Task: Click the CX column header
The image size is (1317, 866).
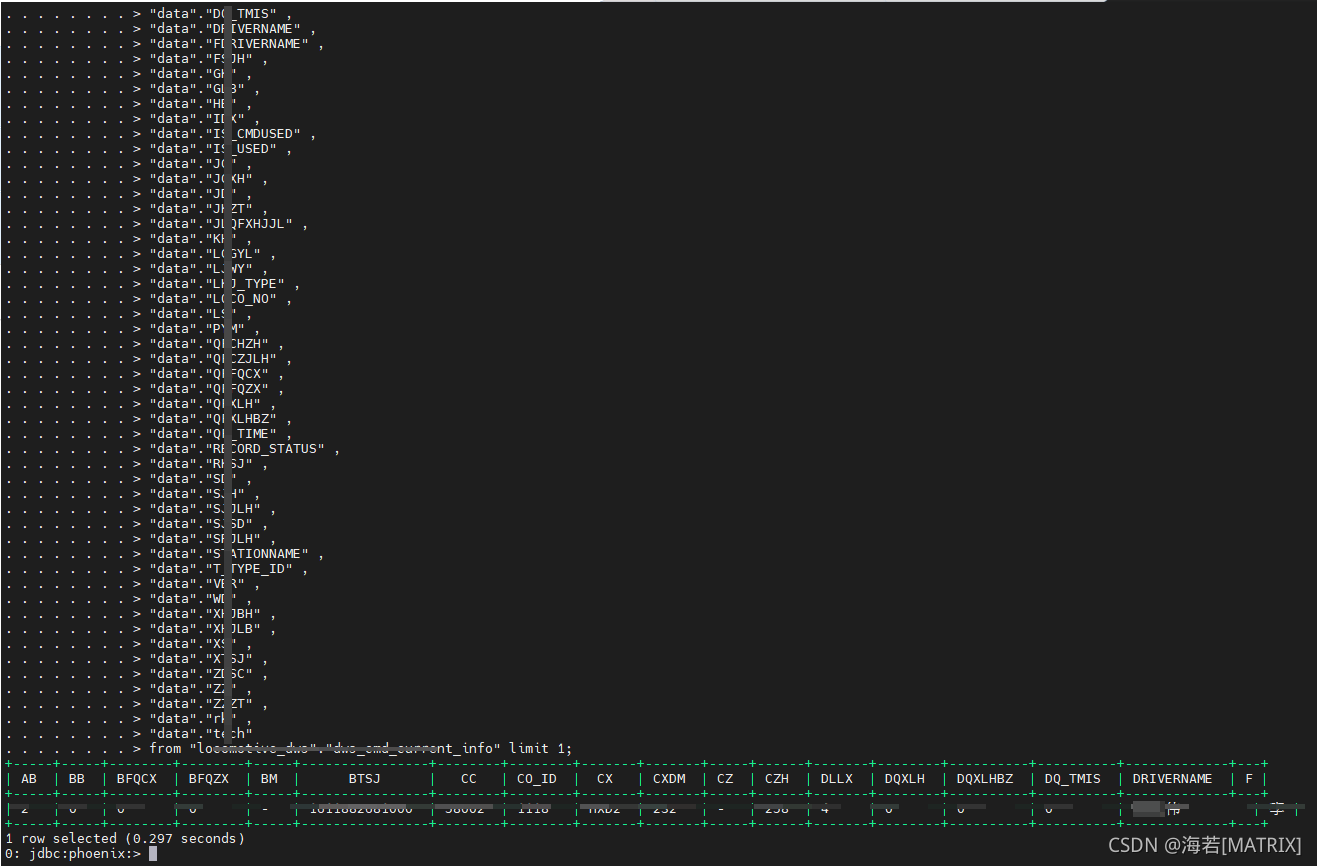Action: 605,779
